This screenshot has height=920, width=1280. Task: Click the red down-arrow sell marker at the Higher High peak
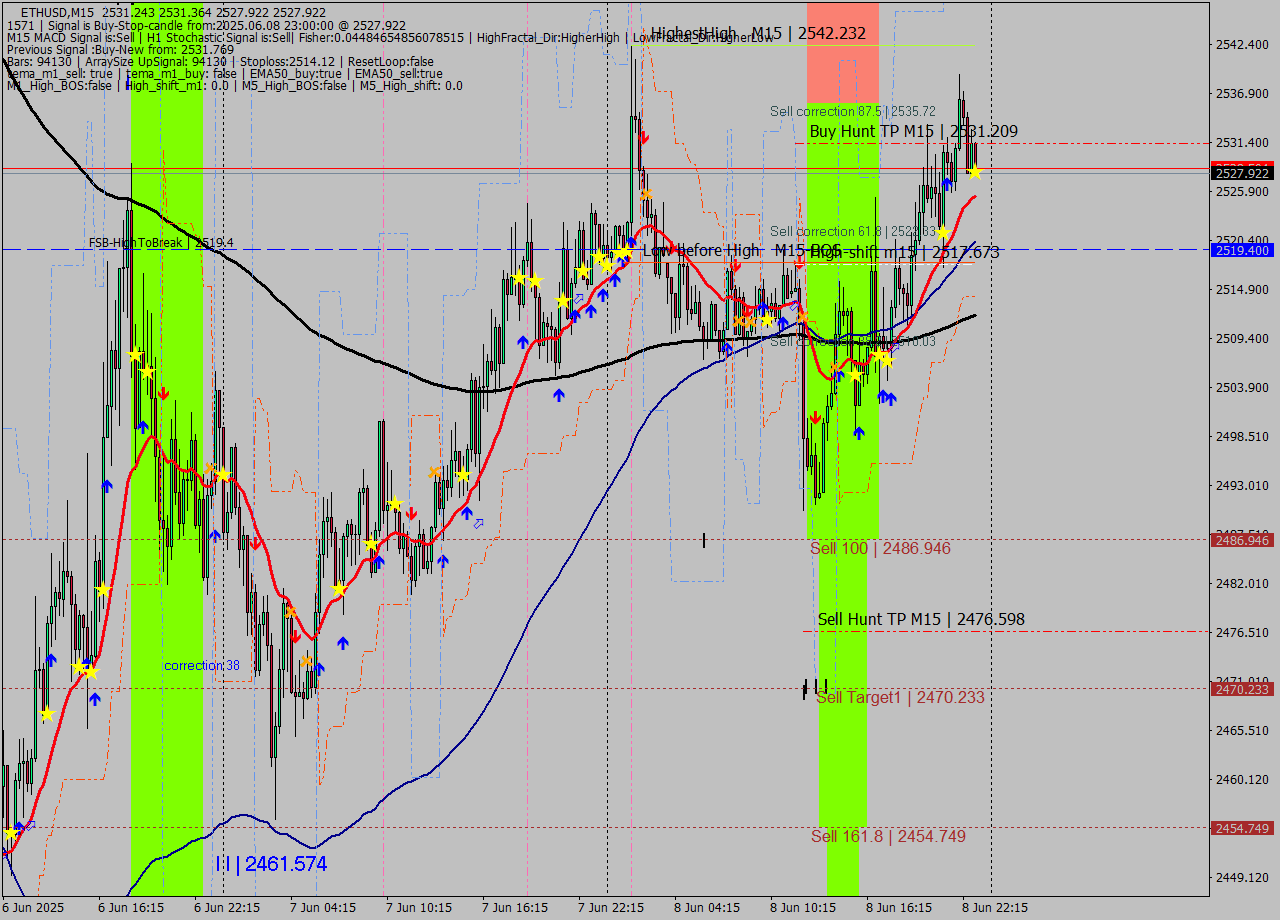(644, 138)
